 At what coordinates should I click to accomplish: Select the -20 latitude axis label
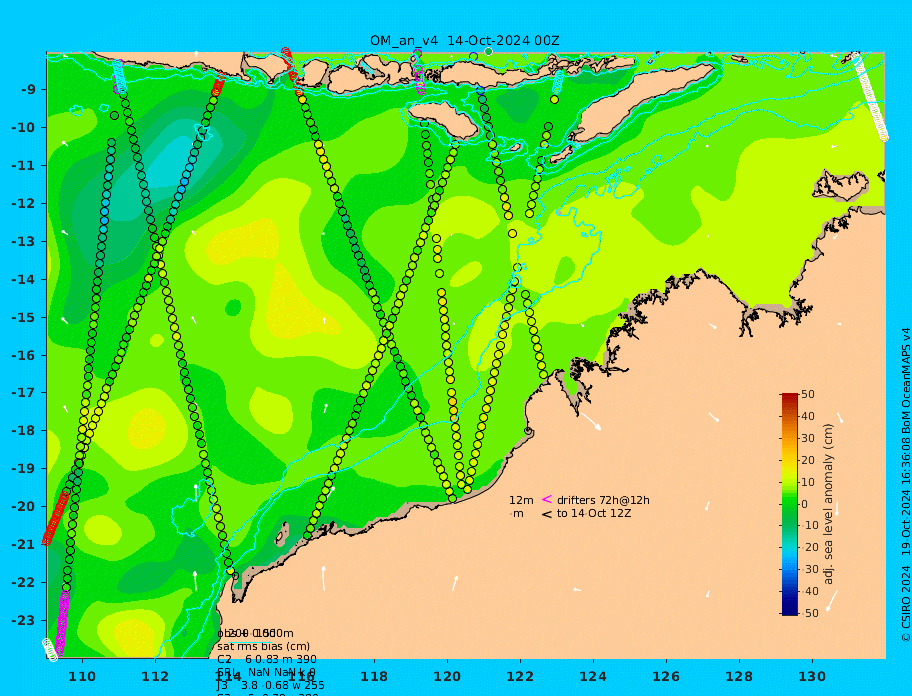coord(24,506)
